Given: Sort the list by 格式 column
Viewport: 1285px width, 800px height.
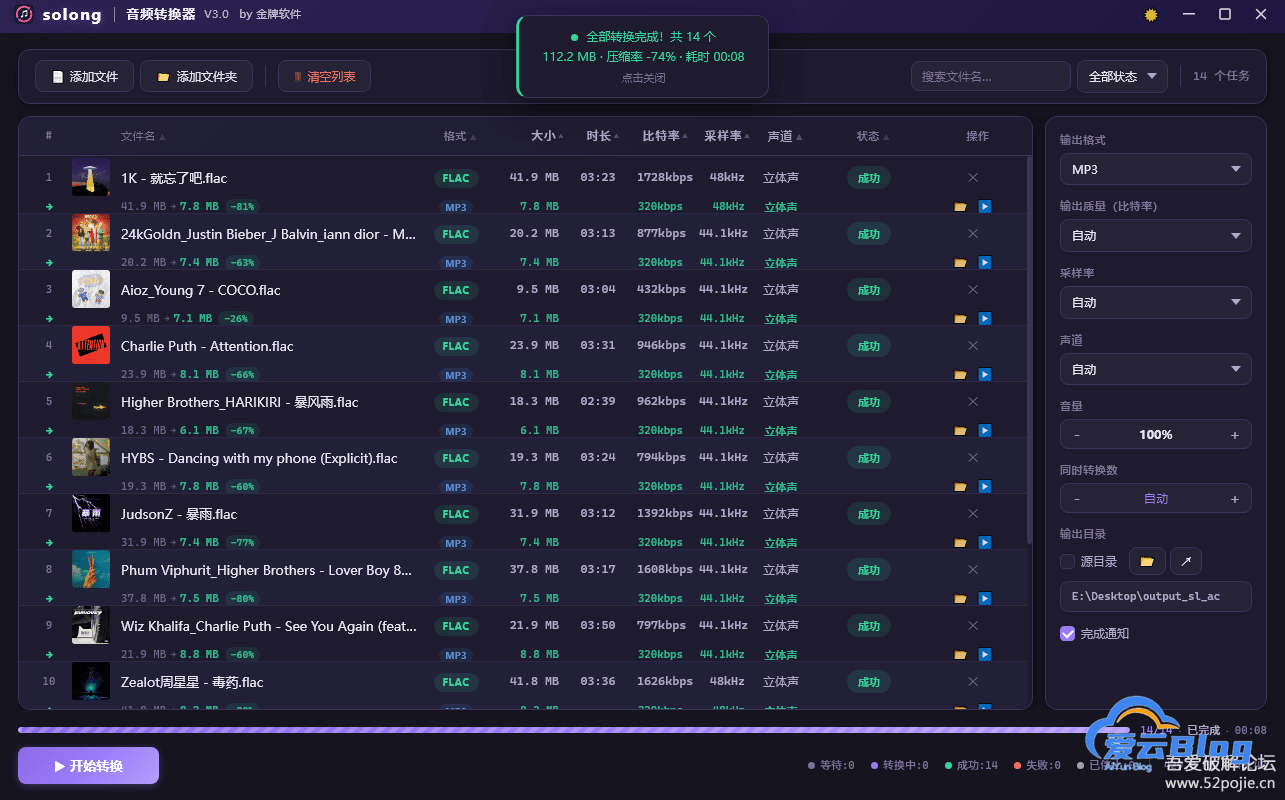Looking at the screenshot, I should pos(460,137).
